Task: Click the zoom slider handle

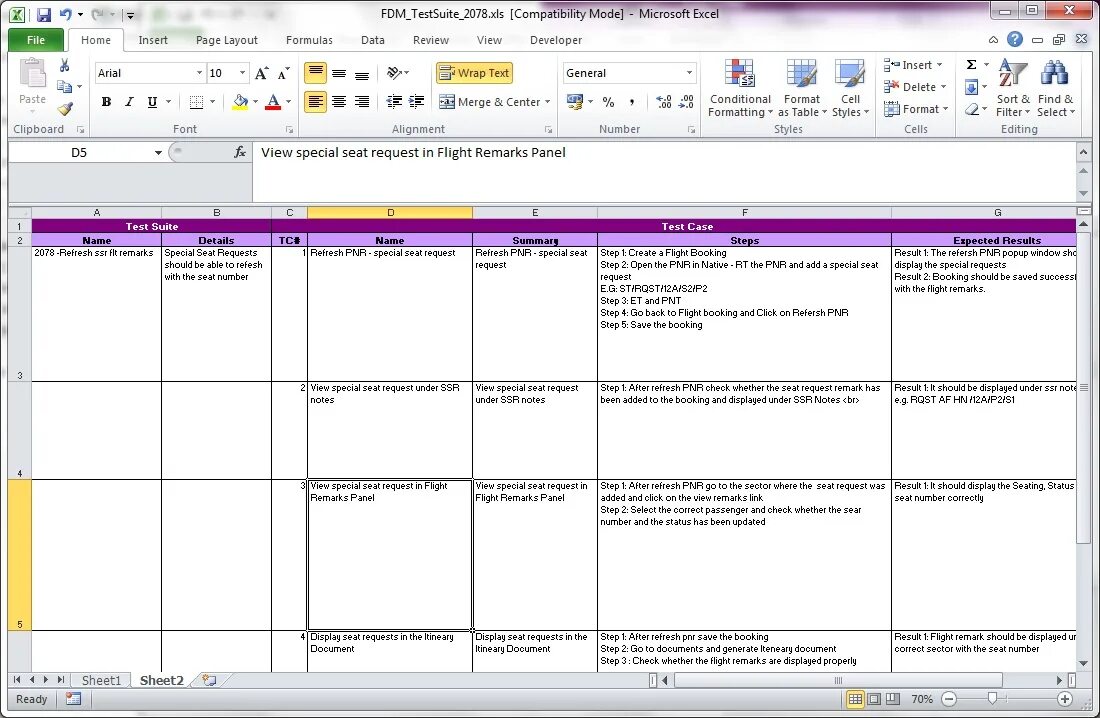Action: (x=992, y=698)
